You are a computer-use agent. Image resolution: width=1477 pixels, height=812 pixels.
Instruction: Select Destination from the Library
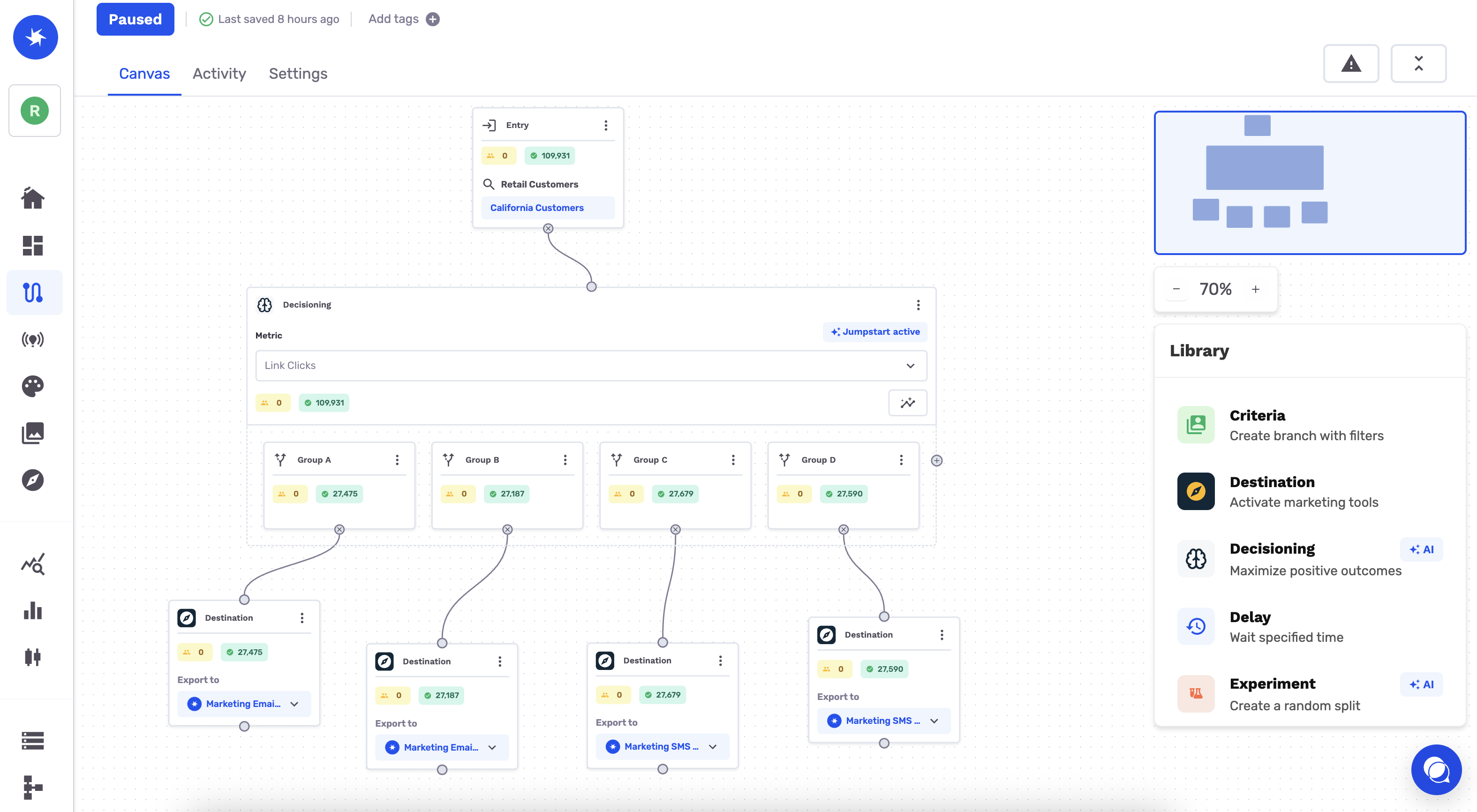click(x=1310, y=491)
